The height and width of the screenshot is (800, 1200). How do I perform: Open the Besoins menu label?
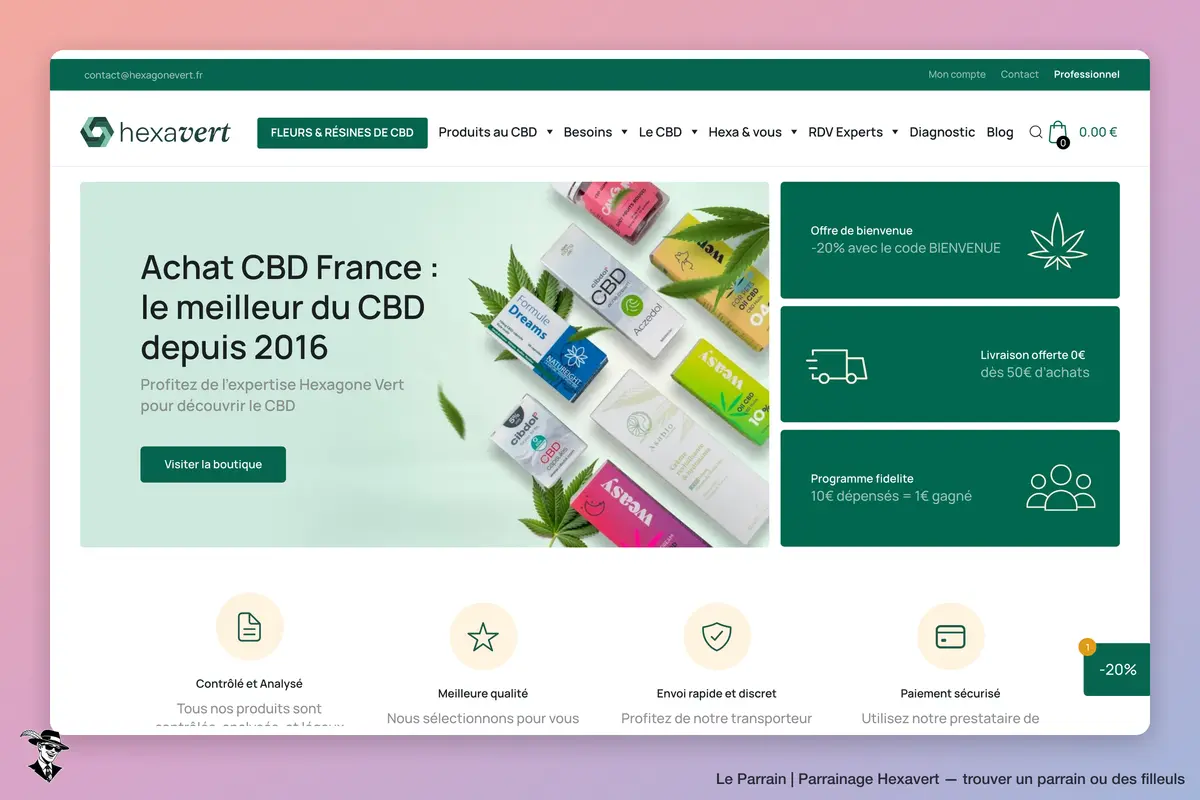(x=588, y=132)
